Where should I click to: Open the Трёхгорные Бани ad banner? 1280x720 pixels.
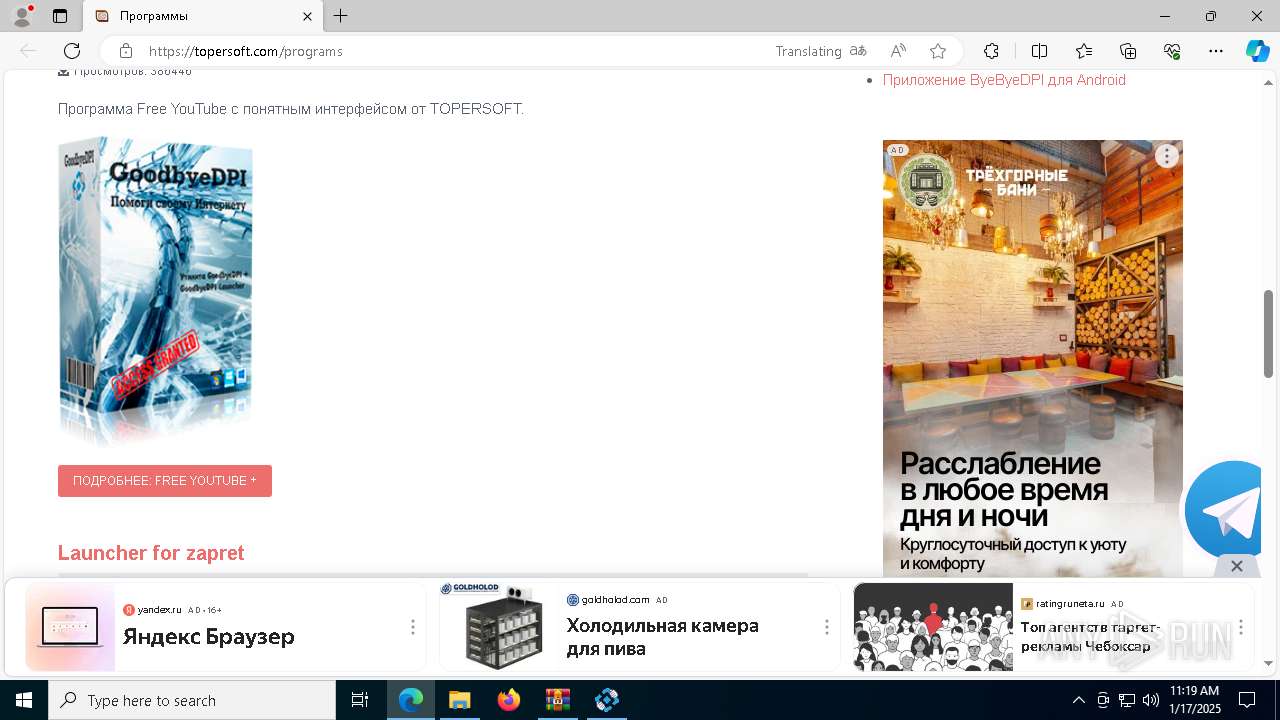[1033, 358]
